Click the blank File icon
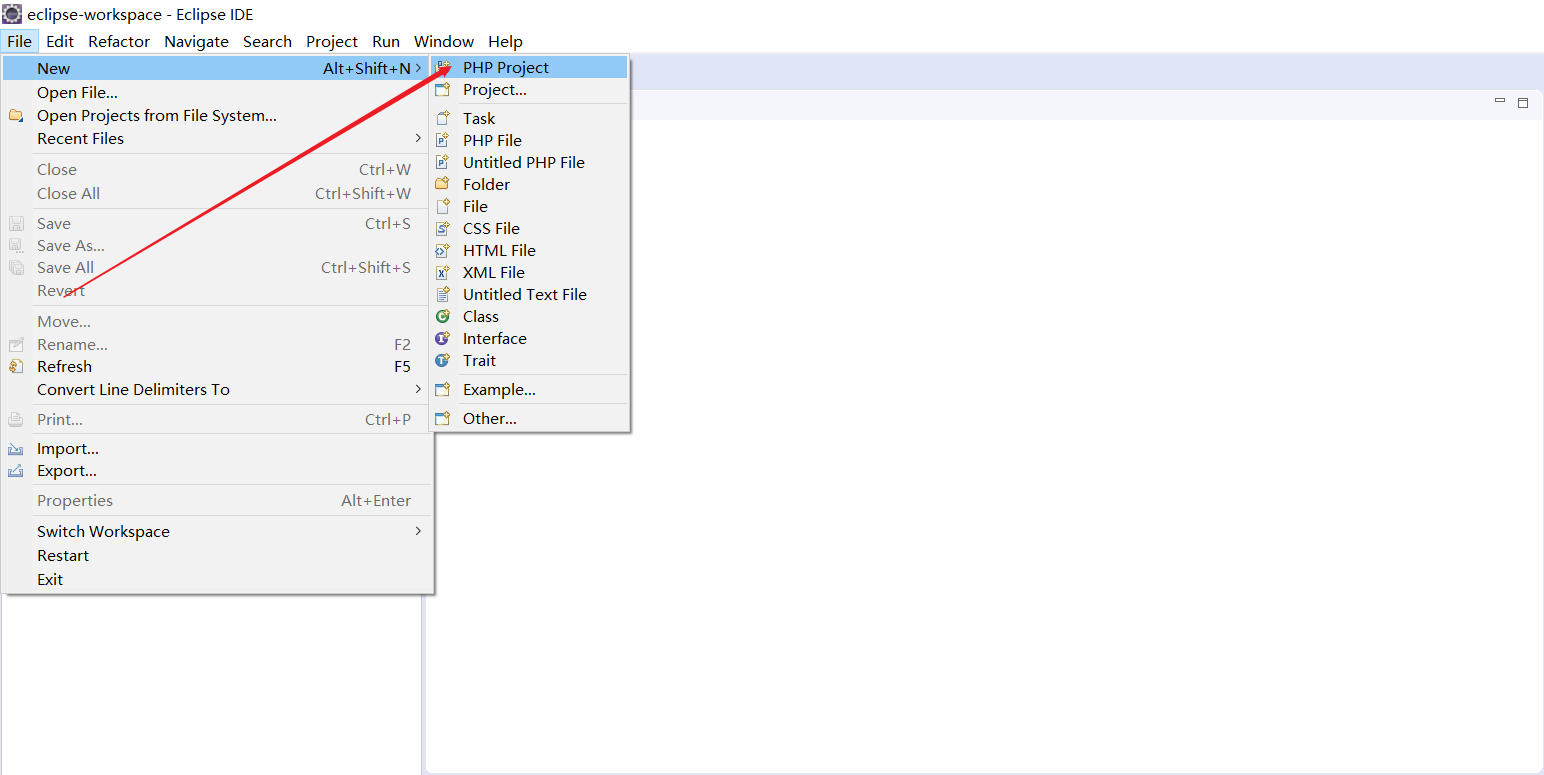The width and height of the screenshot is (1544, 775). click(x=443, y=206)
